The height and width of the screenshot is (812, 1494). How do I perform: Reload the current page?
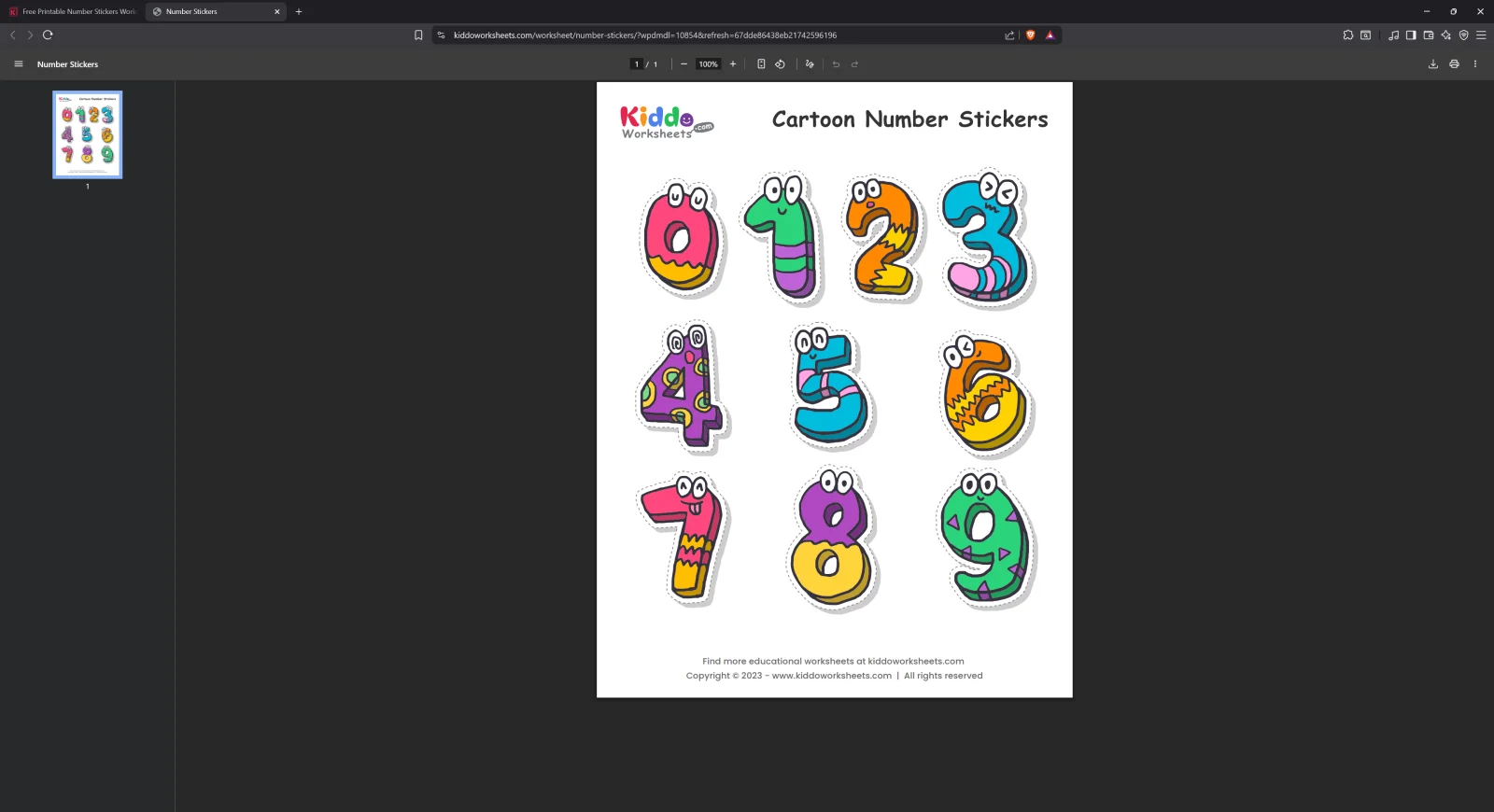point(48,35)
